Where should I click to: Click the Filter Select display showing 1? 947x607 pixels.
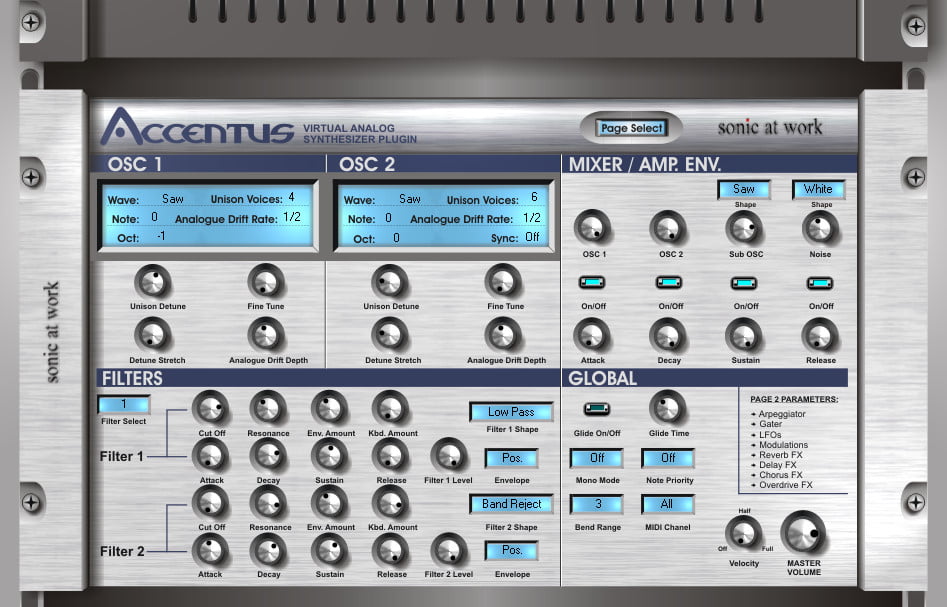click(124, 404)
